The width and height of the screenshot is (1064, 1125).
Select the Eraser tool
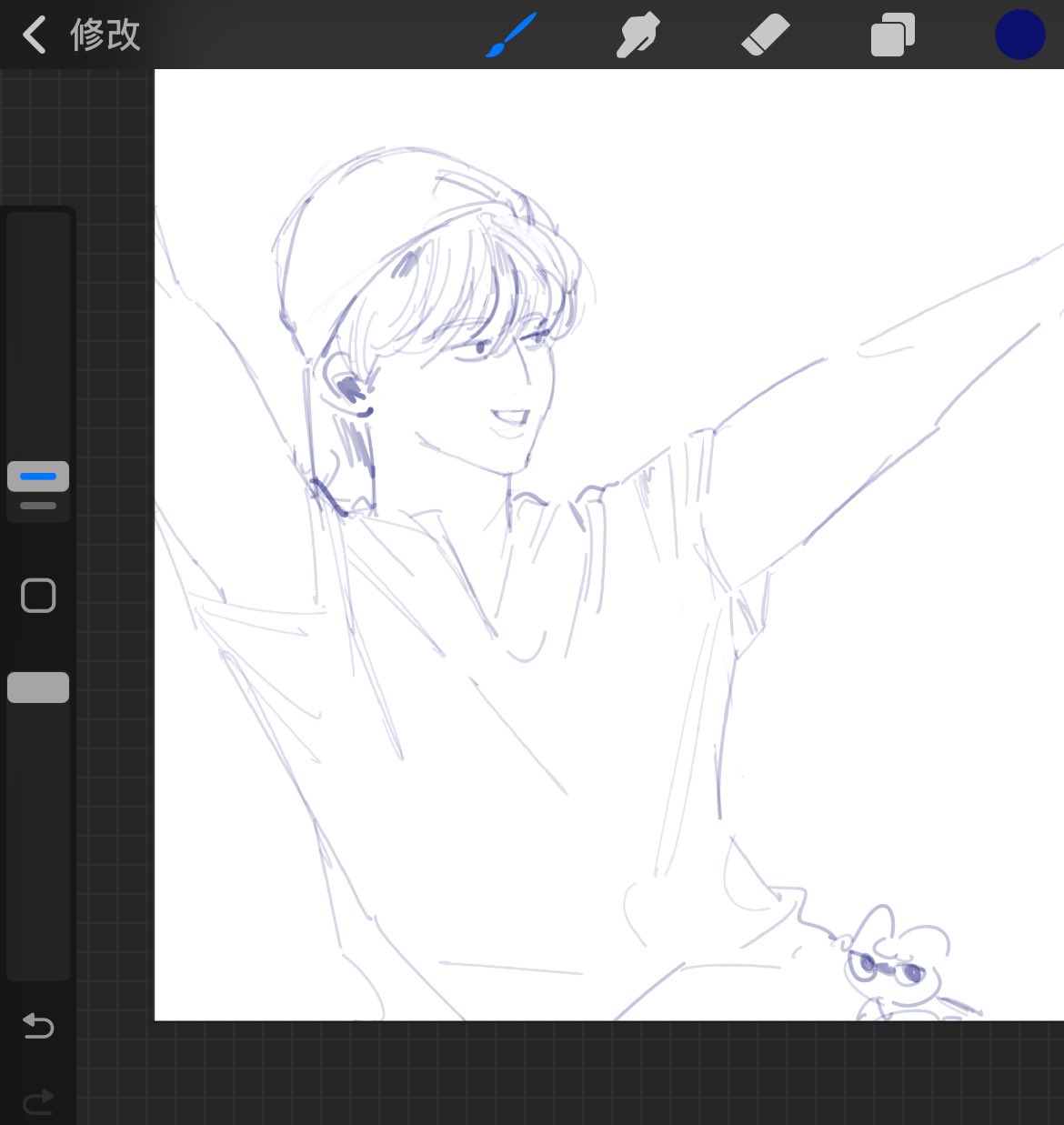[765, 35]
